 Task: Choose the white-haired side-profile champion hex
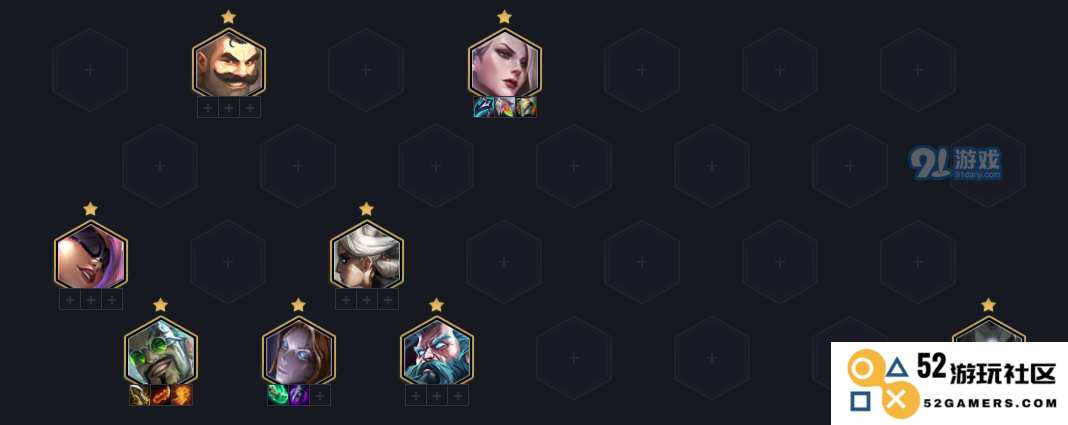366,255
